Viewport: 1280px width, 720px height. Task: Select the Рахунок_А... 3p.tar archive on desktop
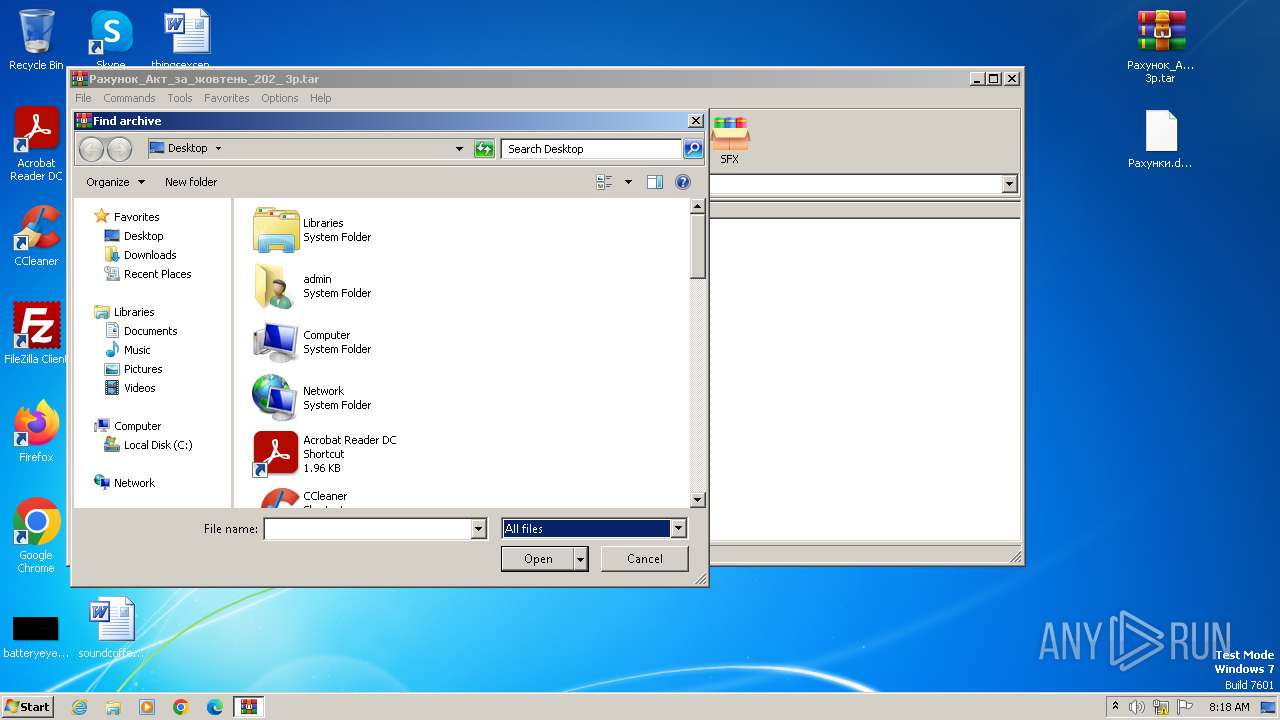[1161, 47]
